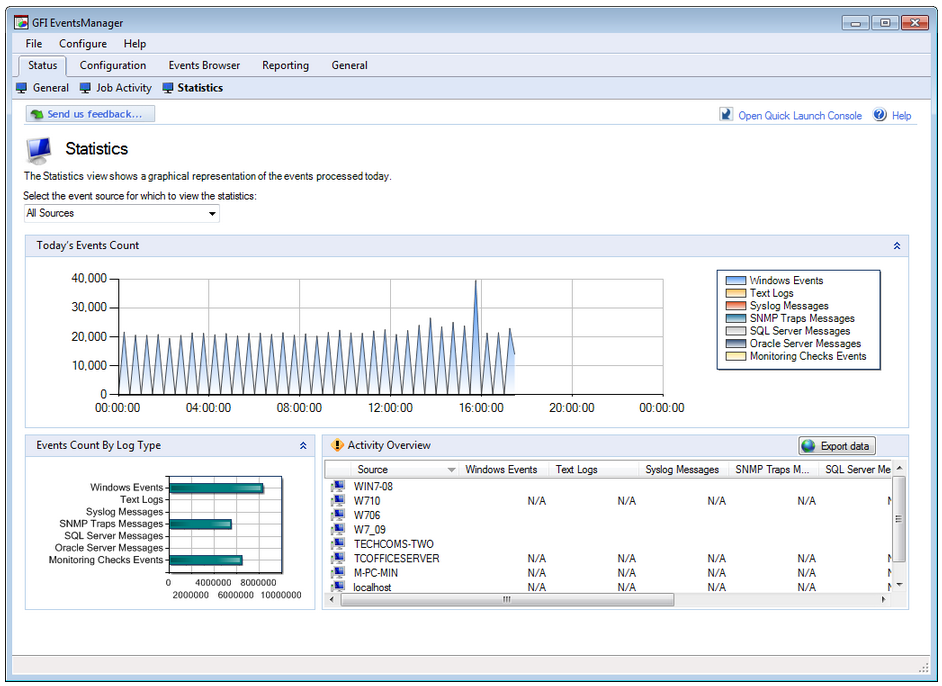The height and width of the screenshot is (686, 942).
Task: Select the TECHCOMS-TWO source row
Action: (609, 544)
